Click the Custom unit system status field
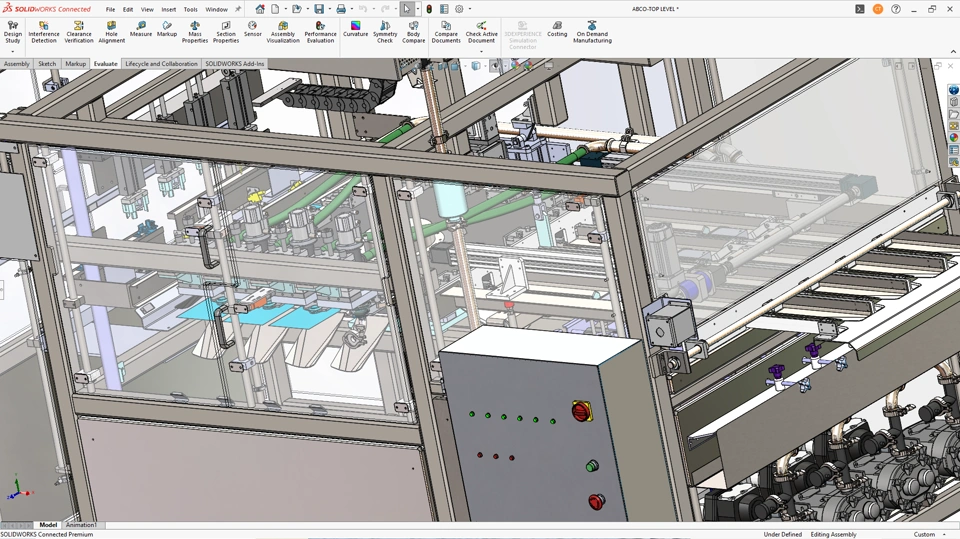The height and width of the screenshot is (539, 960). [x=924, y=534]
